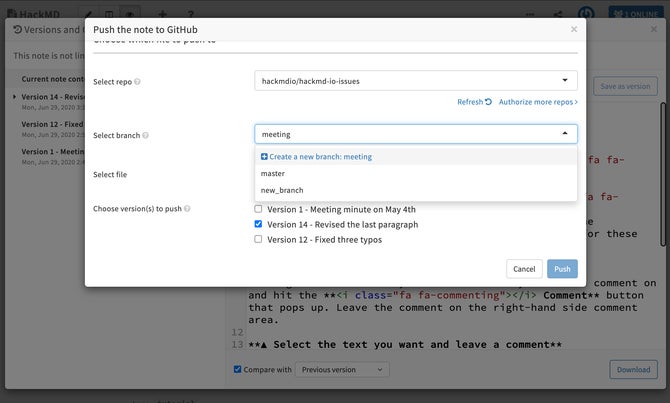Image resolution: width=670 pixels, height=403 pixels.
Task: Choose Create a new branch: meeting
Action: (x=416, y=157)
